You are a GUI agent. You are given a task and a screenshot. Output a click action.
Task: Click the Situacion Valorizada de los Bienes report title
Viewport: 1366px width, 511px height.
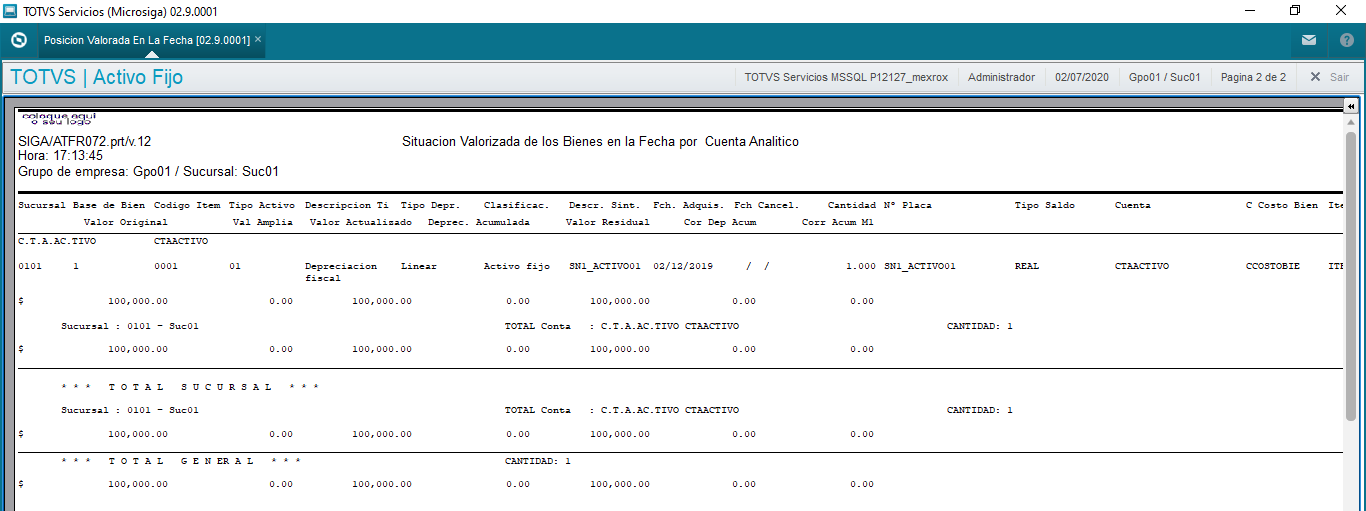coord(600,142)
